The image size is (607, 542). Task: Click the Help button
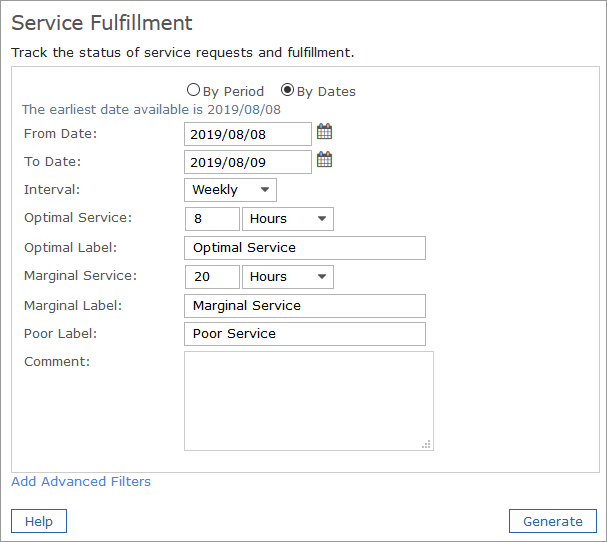[39, 521]
